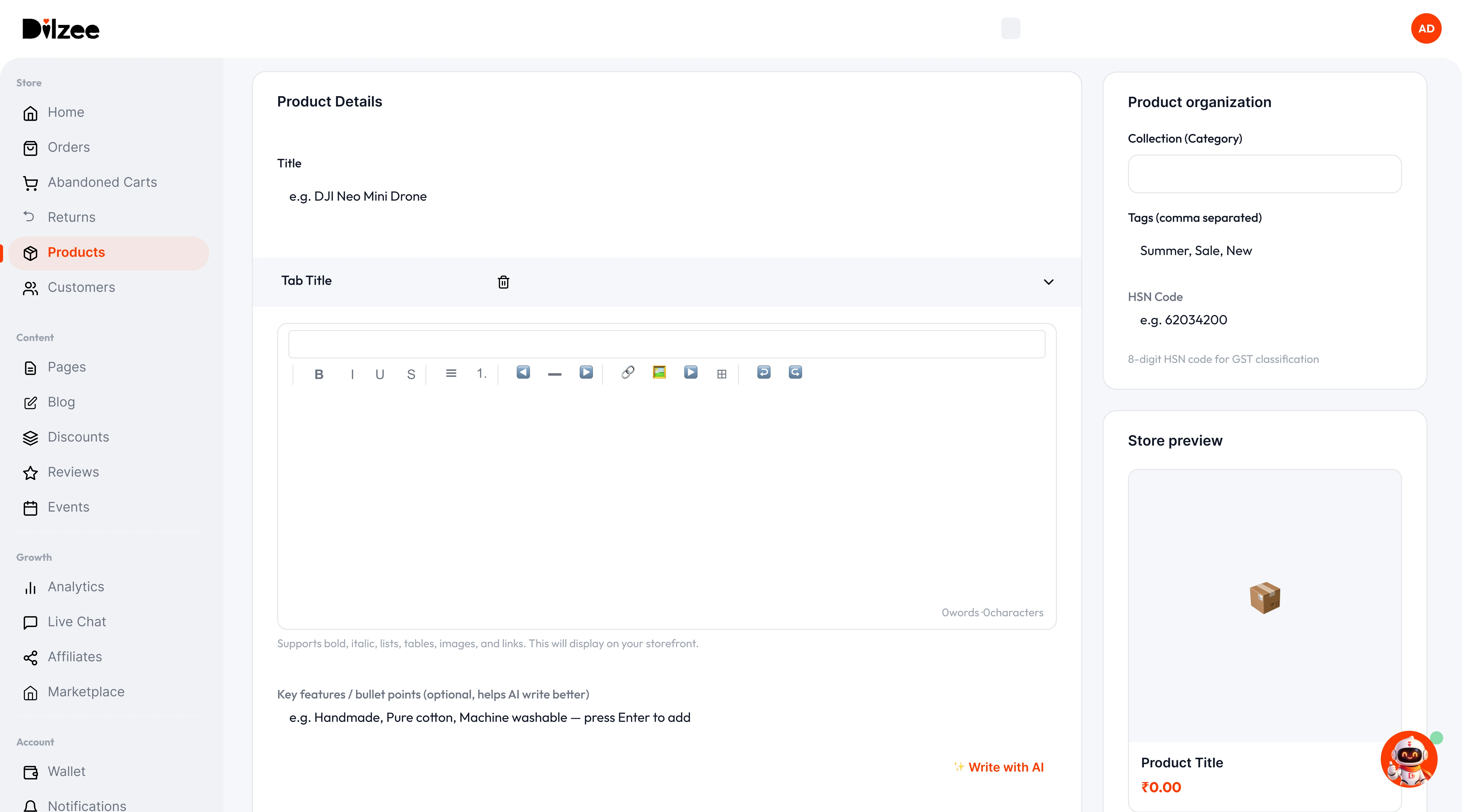
Task: Click the right arrow icon before the link icon
Action: [586, 372]
